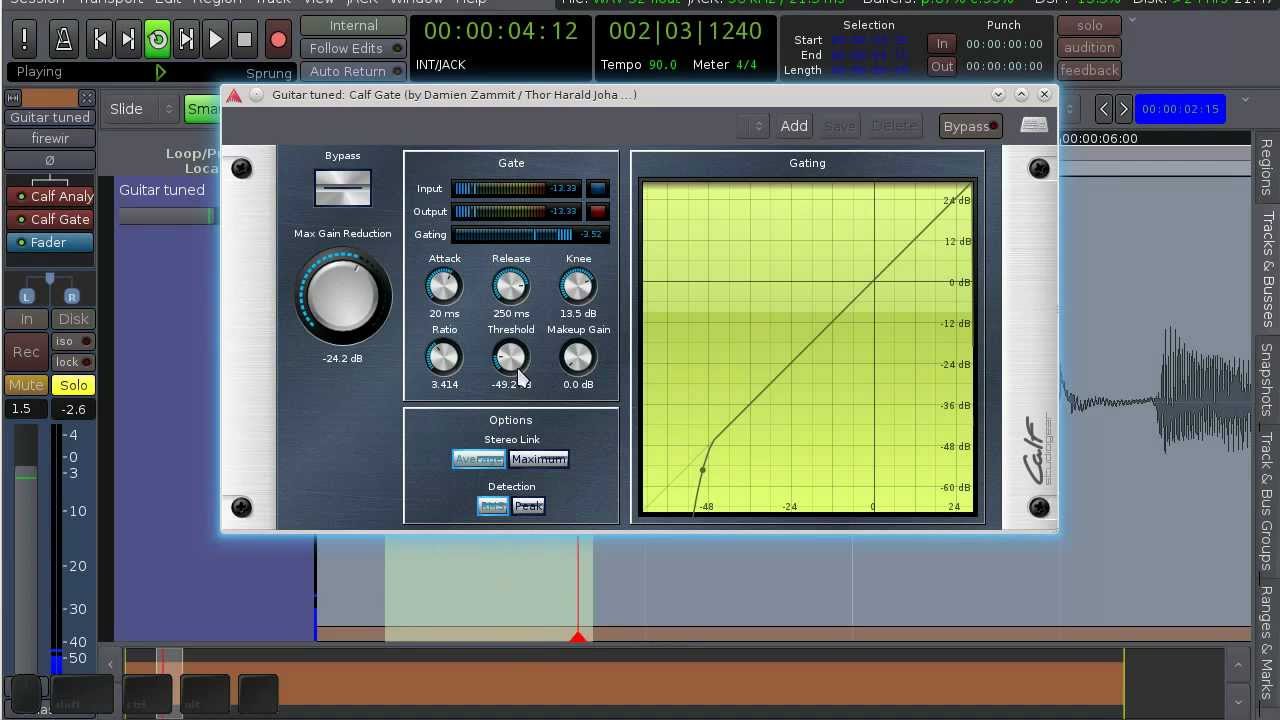Mute the Guitar tuned track
Viewport: 1280px width, 720px height.
26,385
